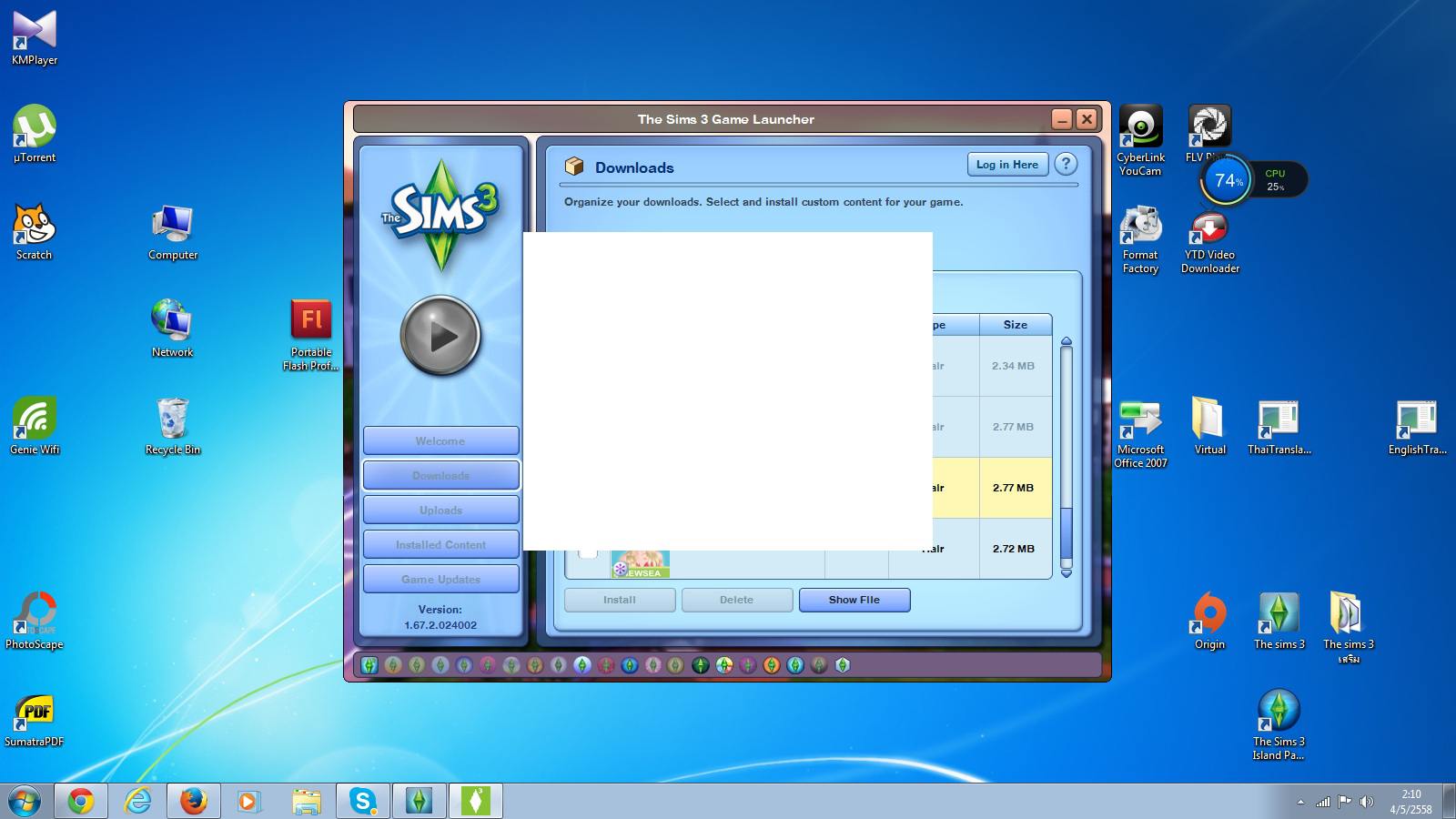
Task: Open The sims 3 shortcut next to Origin
Action: point(1279,621)
